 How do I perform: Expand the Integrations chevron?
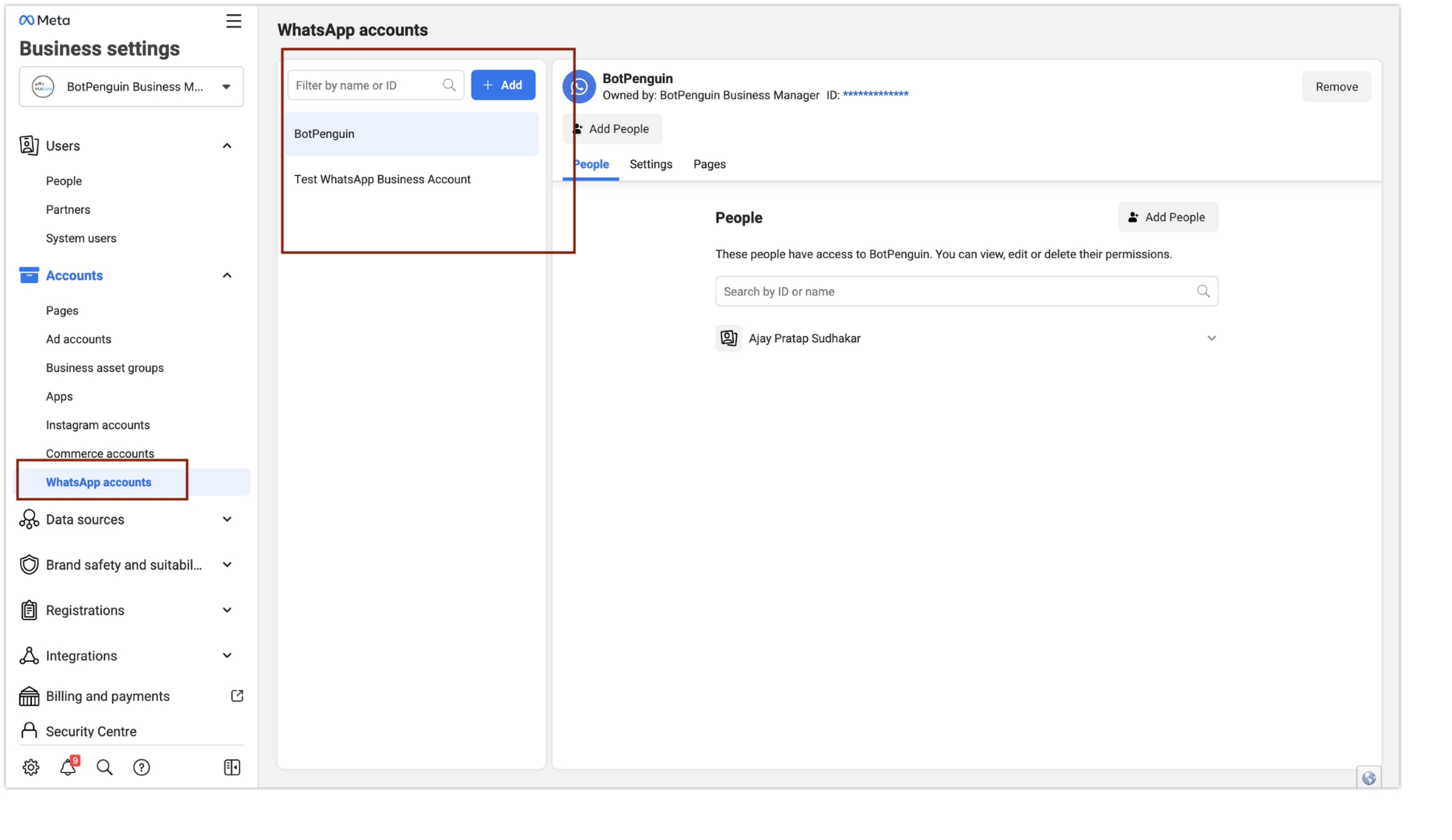point(227,656)
